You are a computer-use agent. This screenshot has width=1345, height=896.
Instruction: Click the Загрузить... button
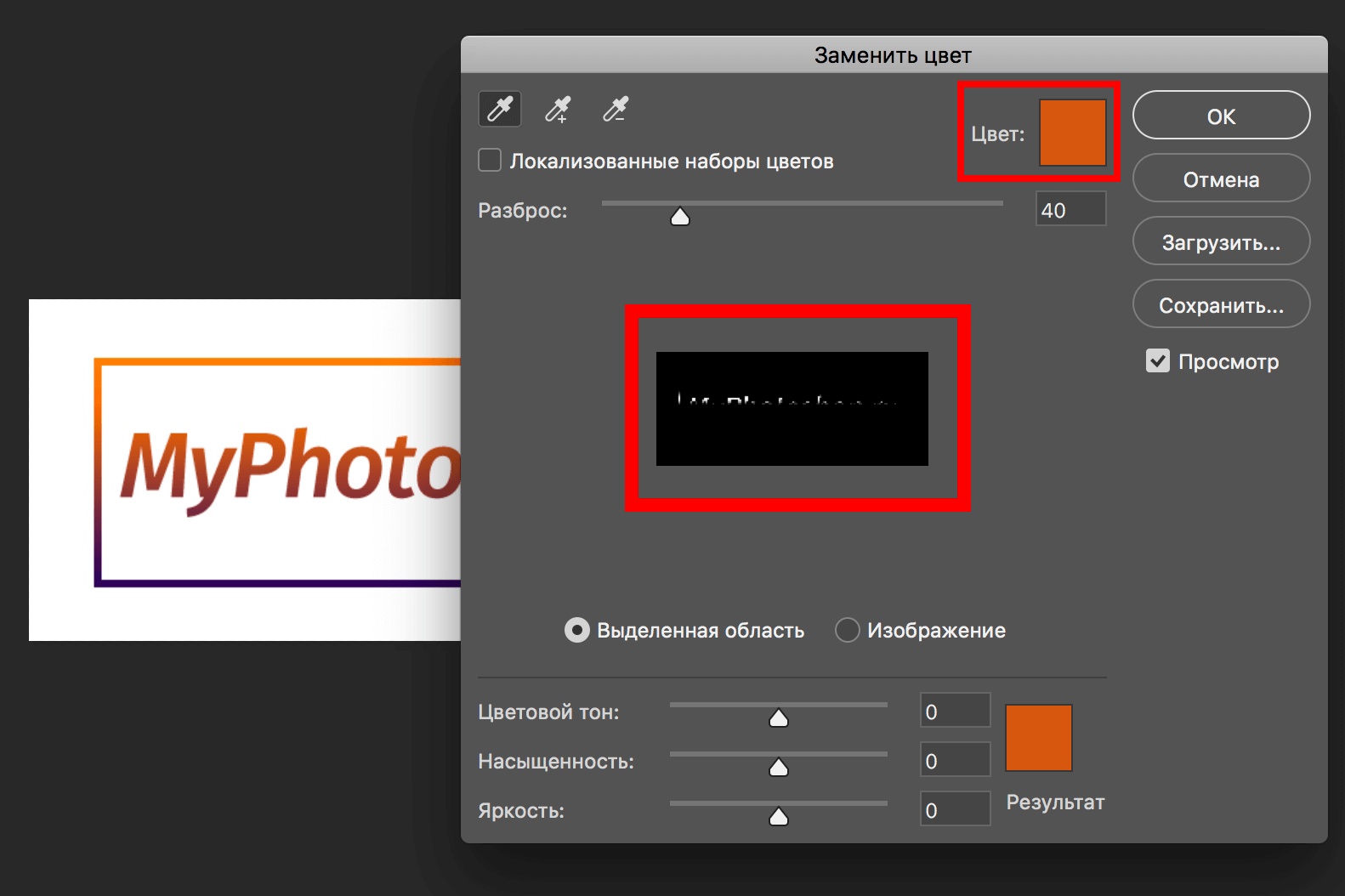tap(1221, 241)
